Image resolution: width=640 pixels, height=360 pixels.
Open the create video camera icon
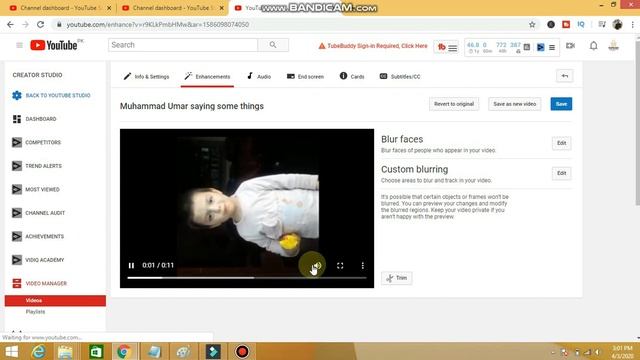click(570, 46)
